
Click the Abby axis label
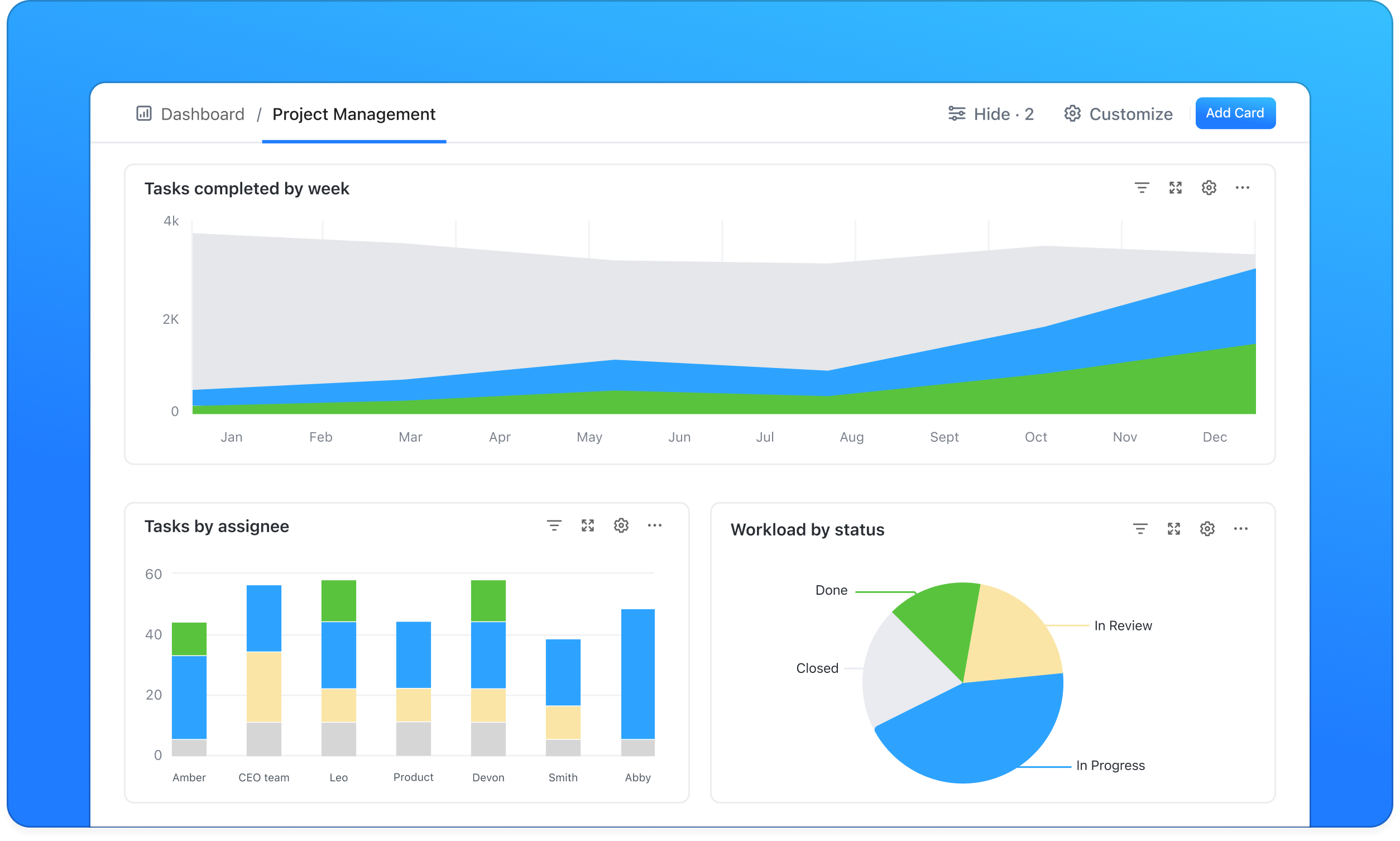pos(637,777)
